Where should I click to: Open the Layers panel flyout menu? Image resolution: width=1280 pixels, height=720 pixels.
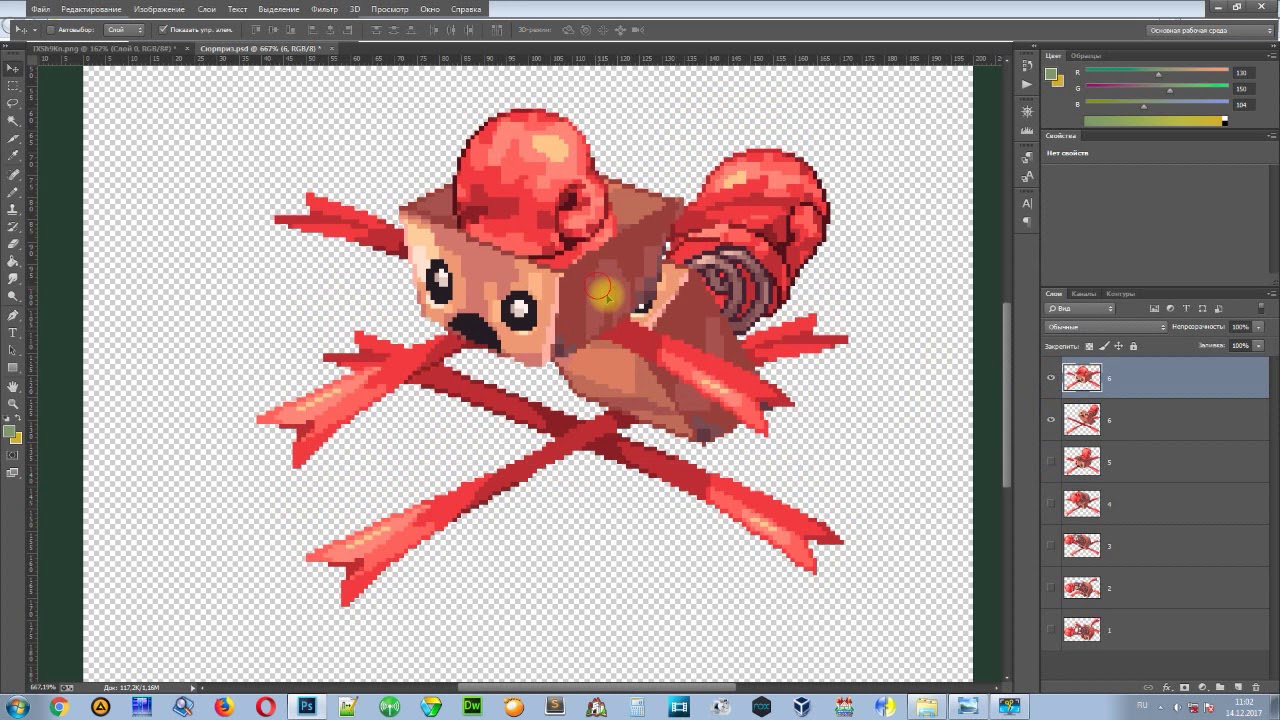(1271, 294)
